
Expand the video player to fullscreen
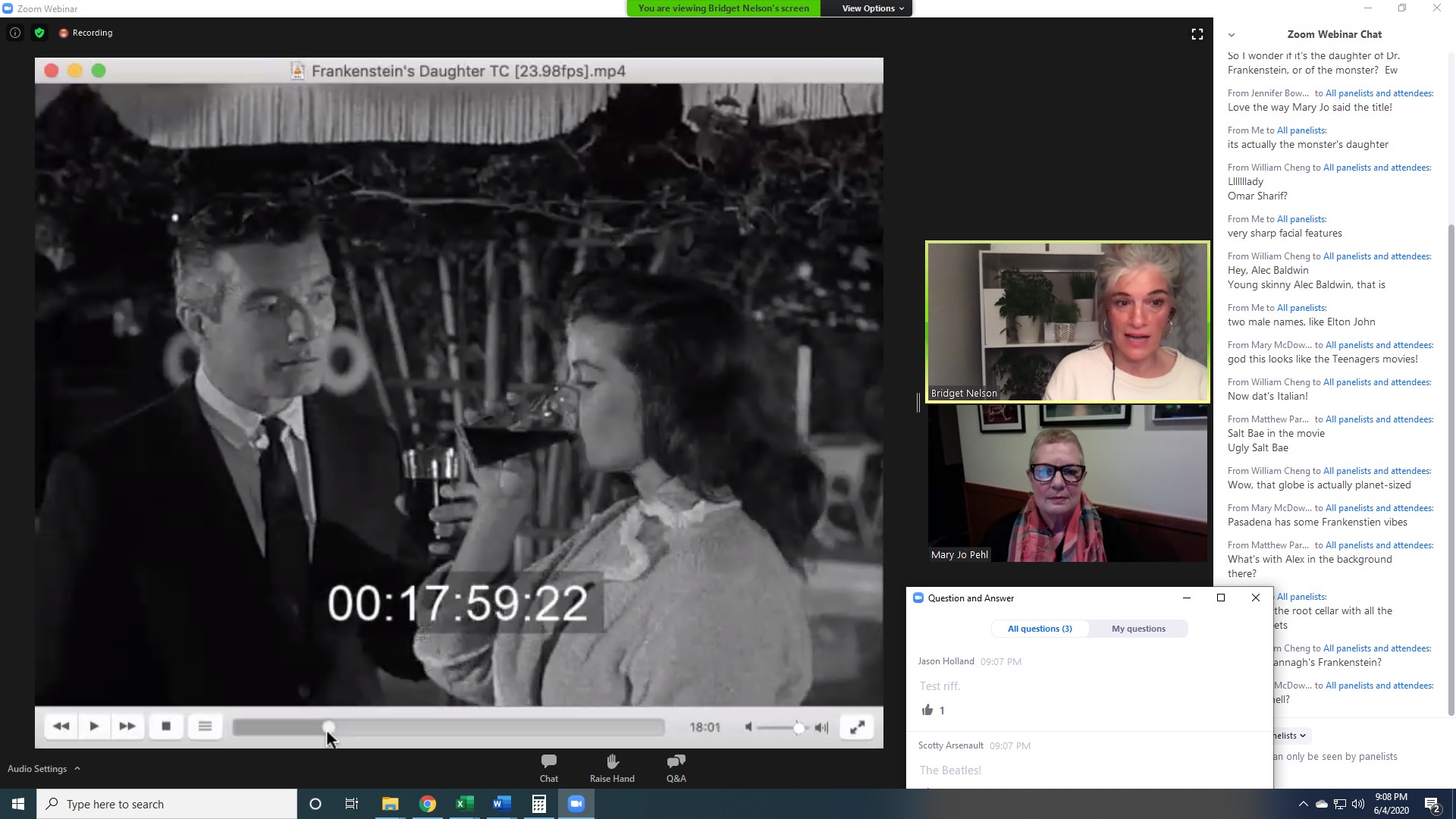(x=857, y=727)
